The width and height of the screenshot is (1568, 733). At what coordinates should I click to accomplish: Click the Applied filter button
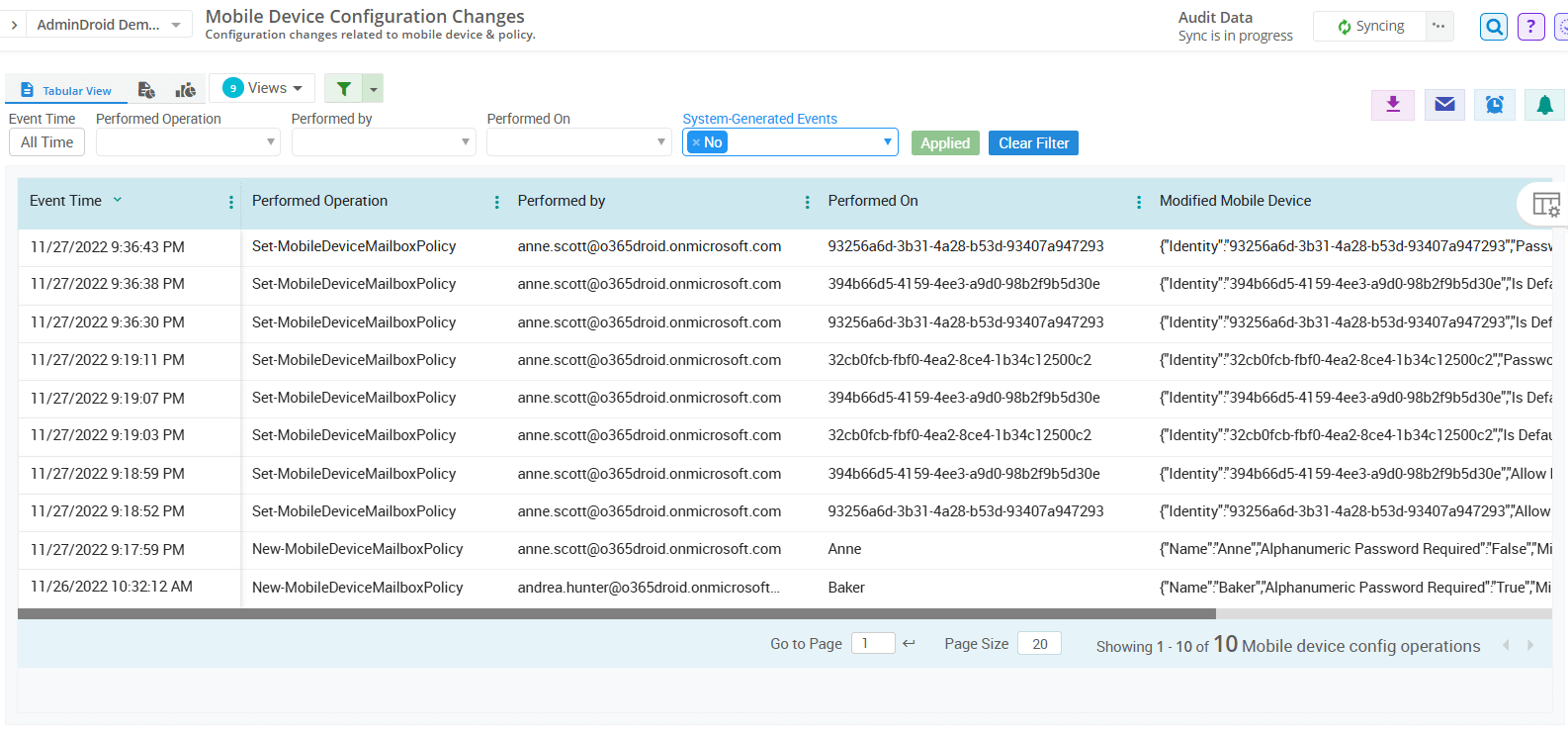945,143
